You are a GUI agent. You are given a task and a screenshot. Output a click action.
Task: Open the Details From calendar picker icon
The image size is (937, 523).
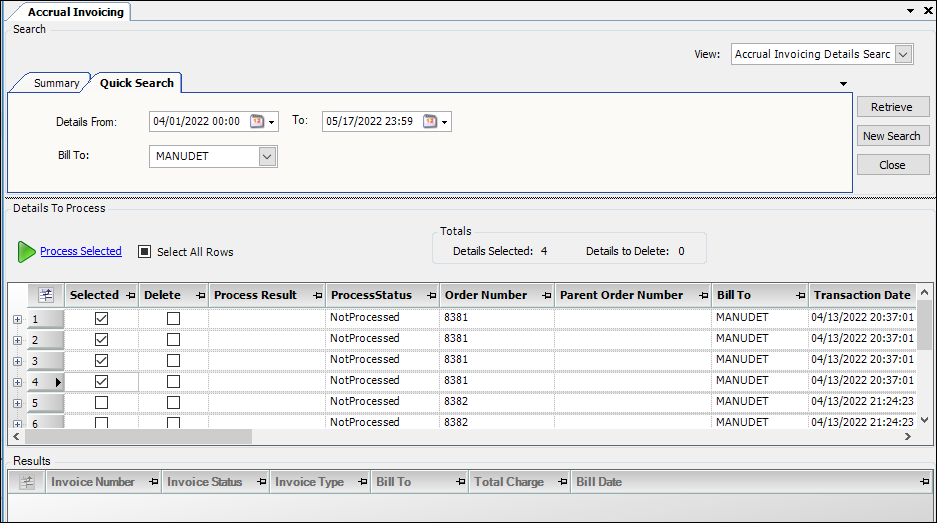coord(257,121)
